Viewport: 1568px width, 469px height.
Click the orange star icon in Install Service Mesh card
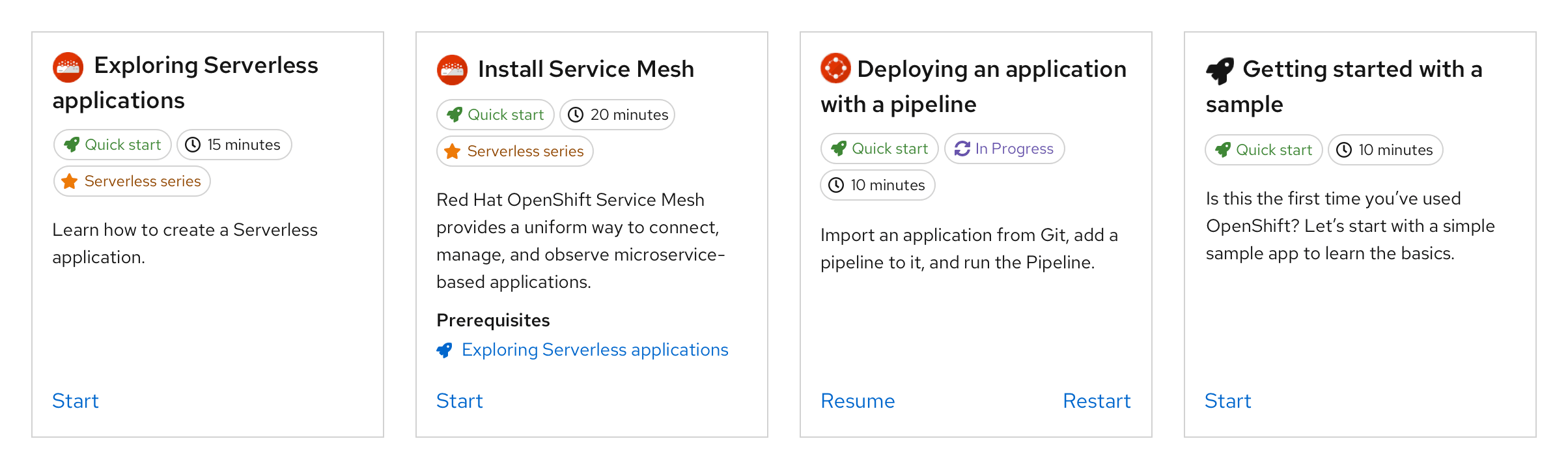(452, 152)
